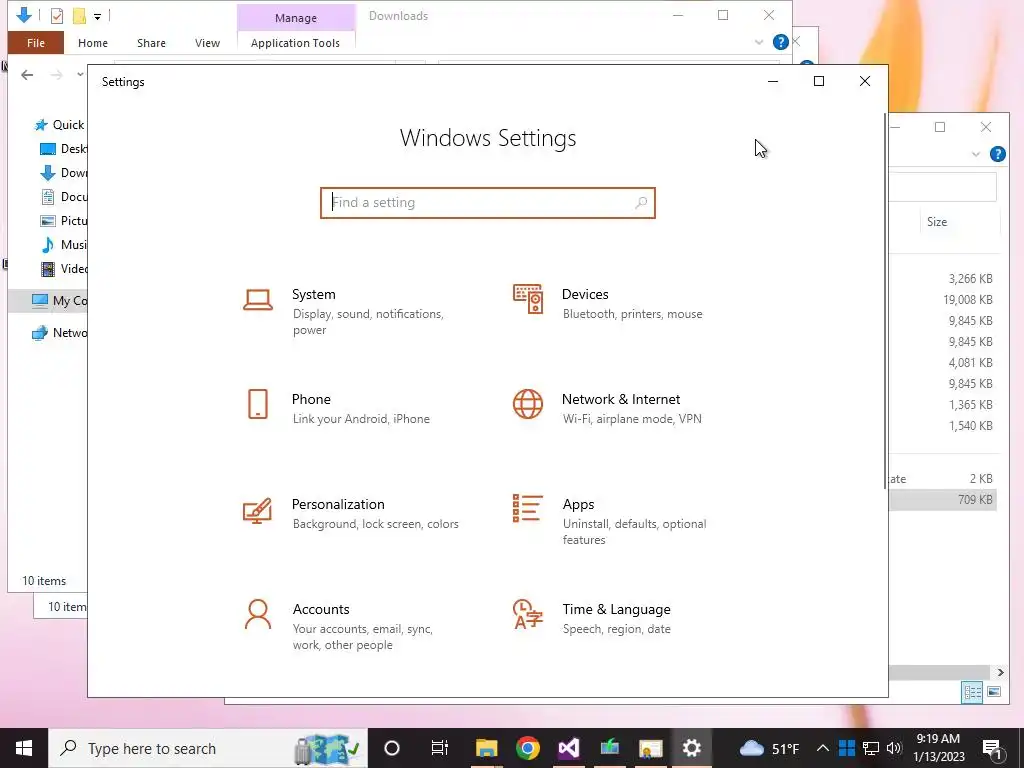Launch Visual Studio from the taskbar
Viewport: 1024px width, 768px height.
568,748
